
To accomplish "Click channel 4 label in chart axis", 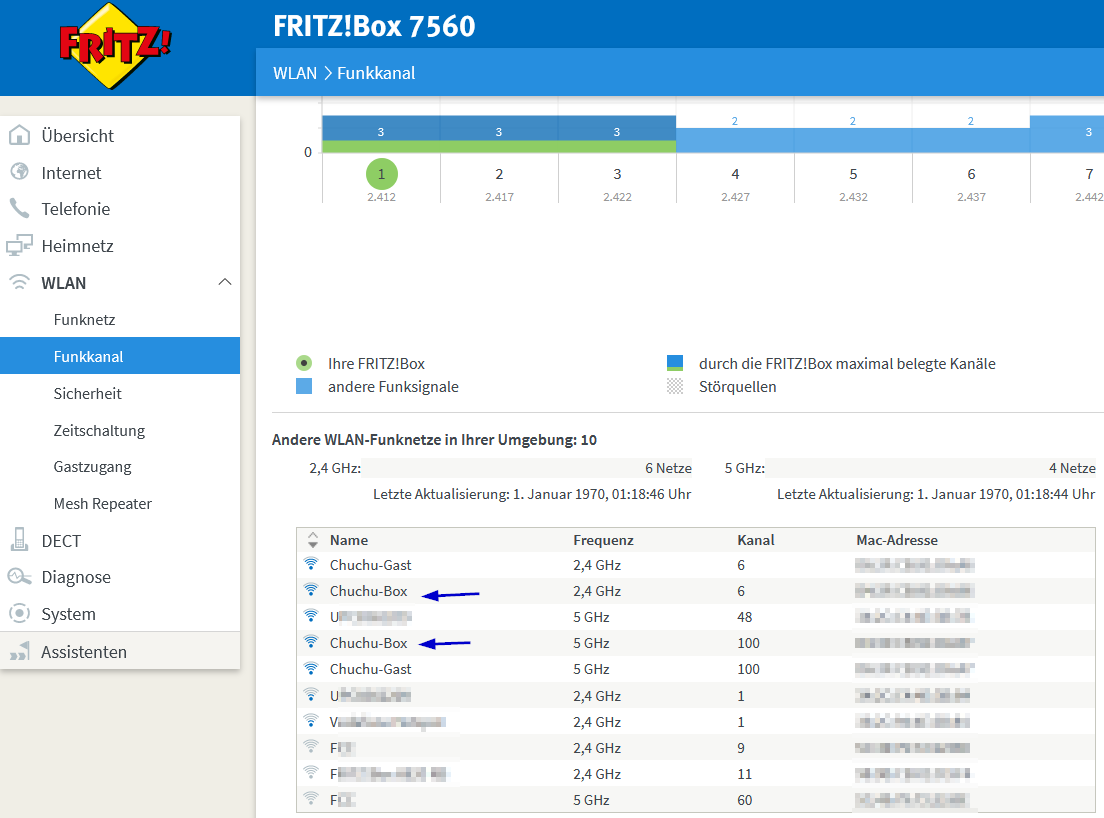I will pyautogui.click(x=735, y=174).
